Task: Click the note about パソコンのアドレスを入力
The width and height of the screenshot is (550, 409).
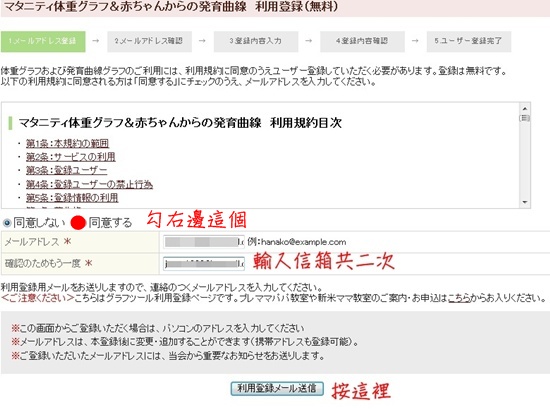Action: pos(158,328)
